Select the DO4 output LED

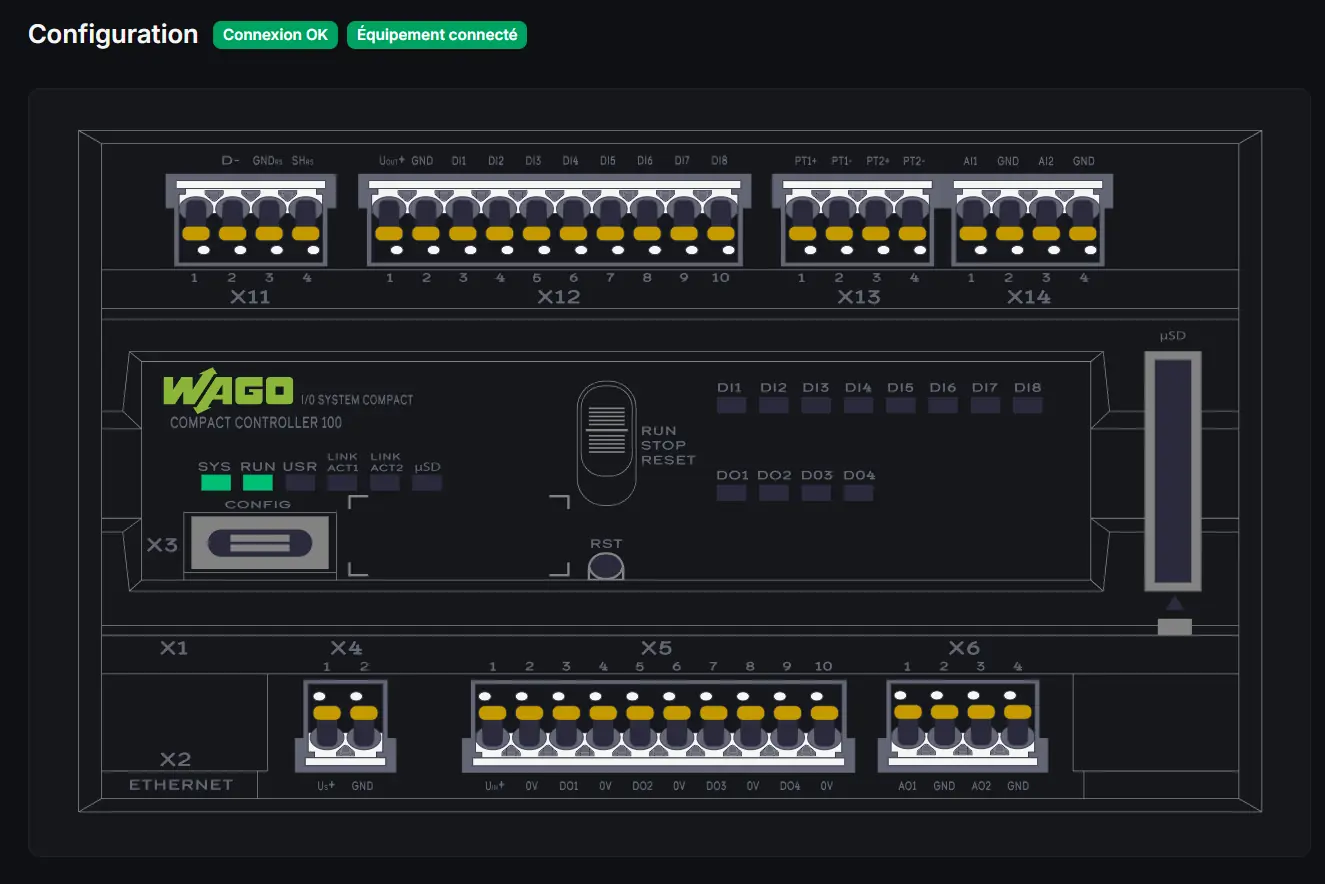tap(858, 491)
